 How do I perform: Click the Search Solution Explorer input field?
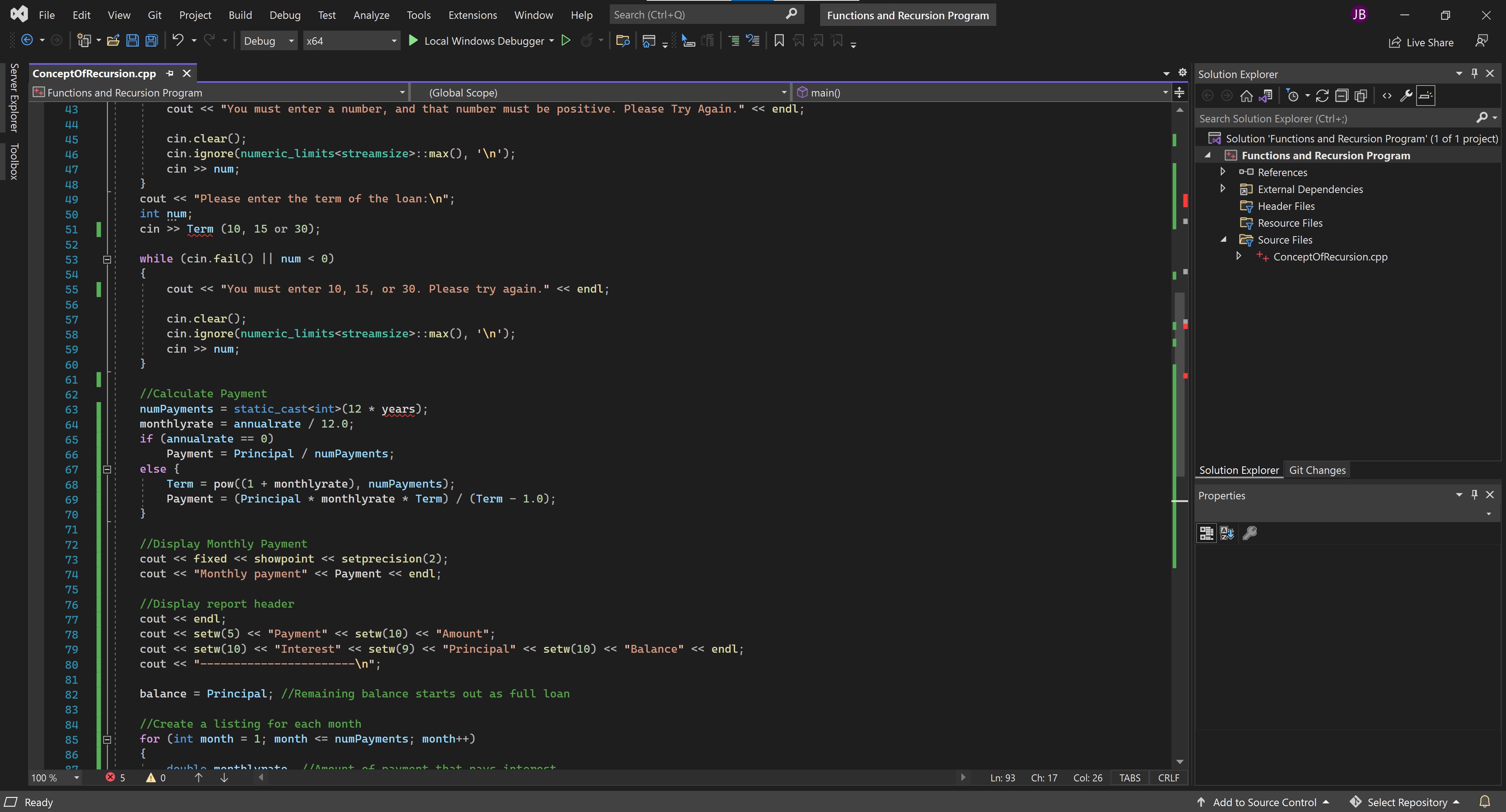(1333, 119)
